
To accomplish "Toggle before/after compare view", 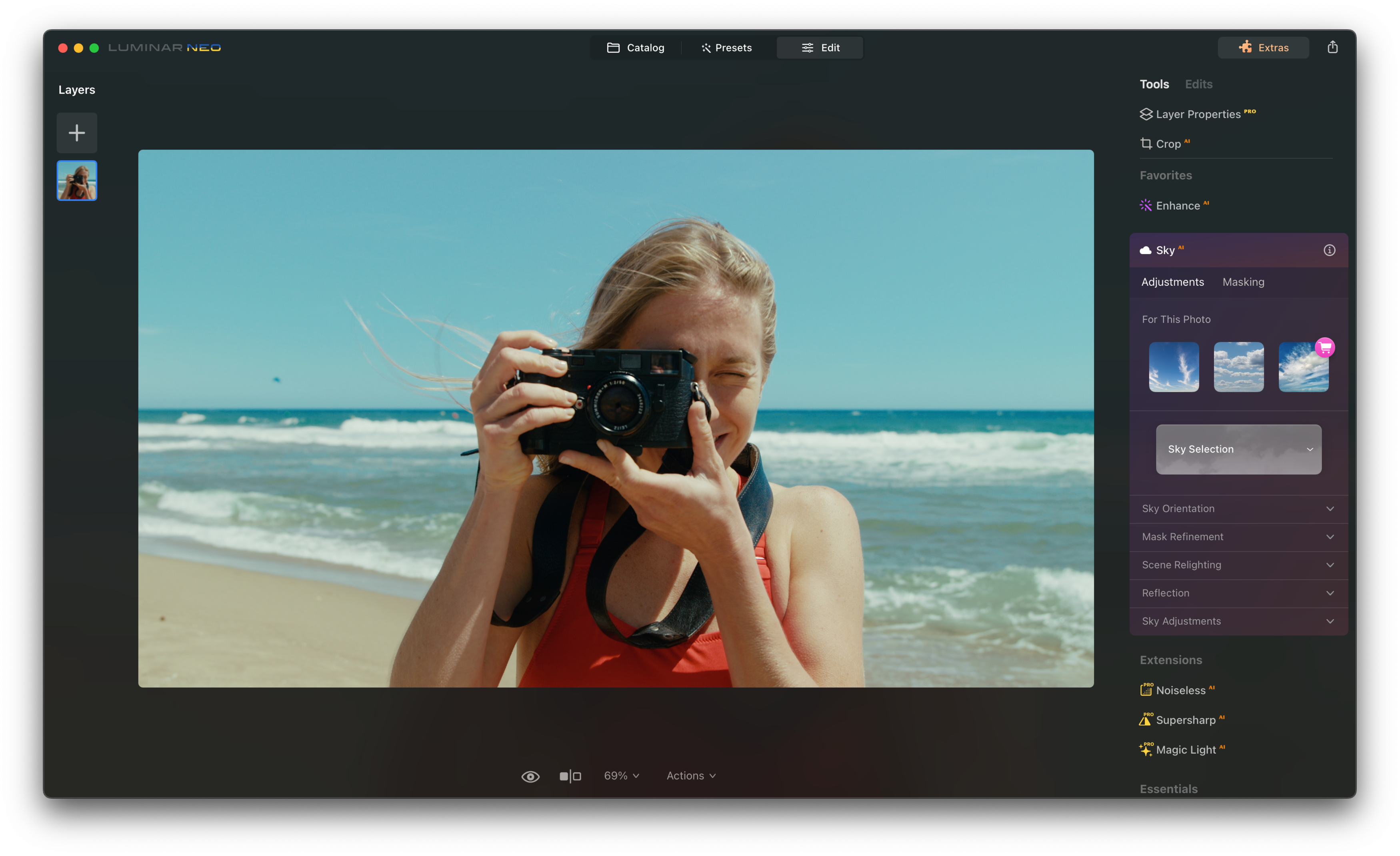I will (570, 776).
